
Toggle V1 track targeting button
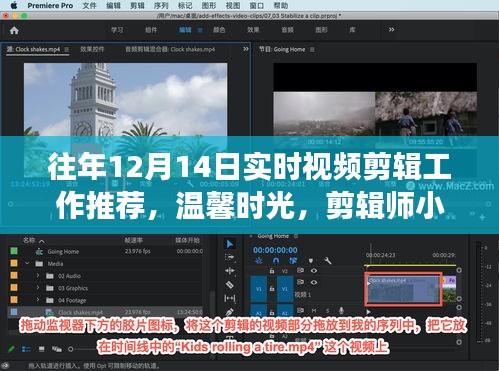tap(285, 289)
